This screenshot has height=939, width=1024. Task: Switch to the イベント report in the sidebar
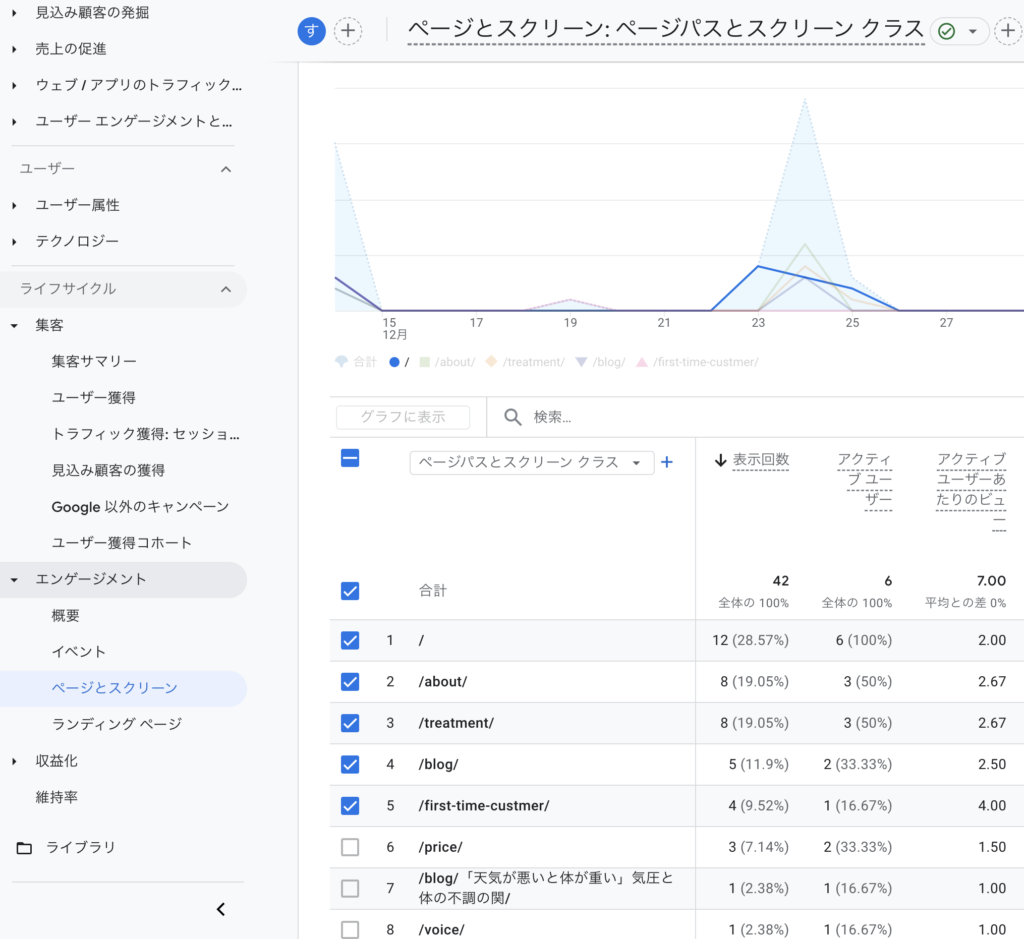[81, 651]
